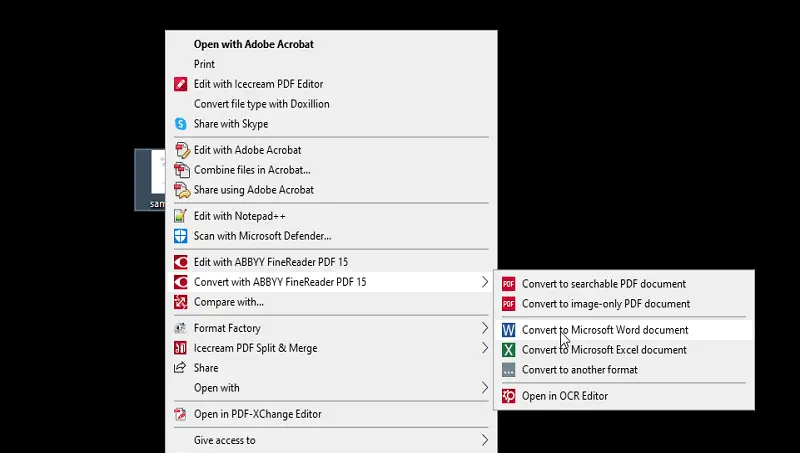This screenshot has height=453, width=800.
Task: Click the Share using Adobe Acrobat icon
Action: tap(182, 190)
